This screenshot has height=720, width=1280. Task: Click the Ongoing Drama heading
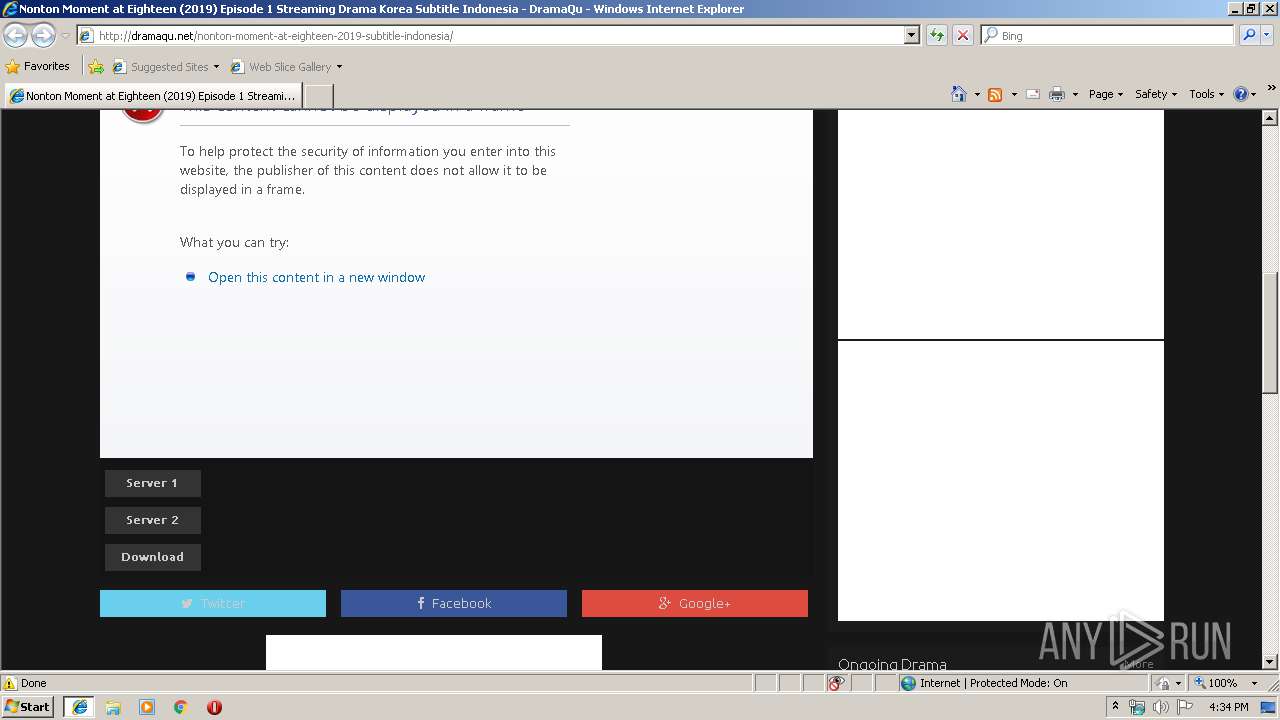(892, 664)
